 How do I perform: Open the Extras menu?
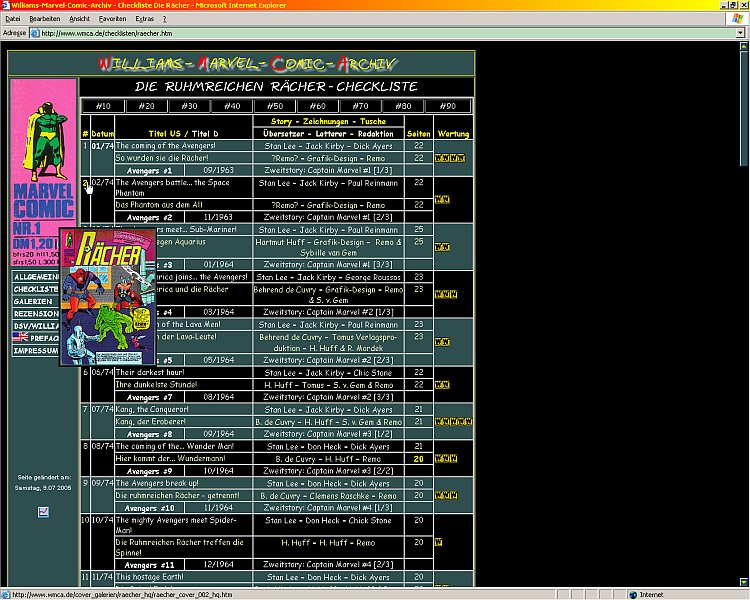point(144,19)
